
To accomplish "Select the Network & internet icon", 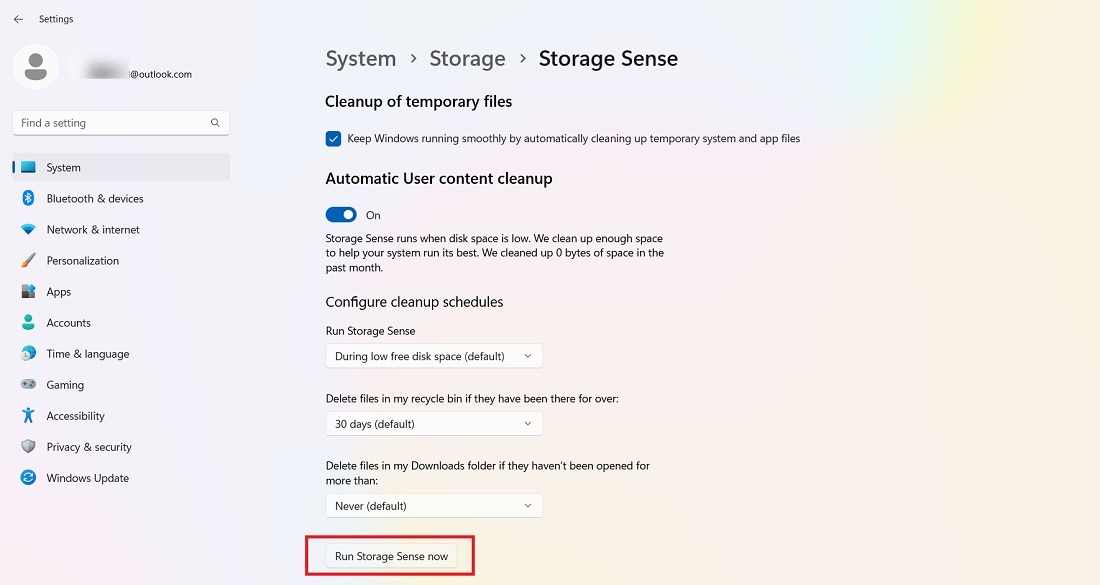I will pos(29,229).
